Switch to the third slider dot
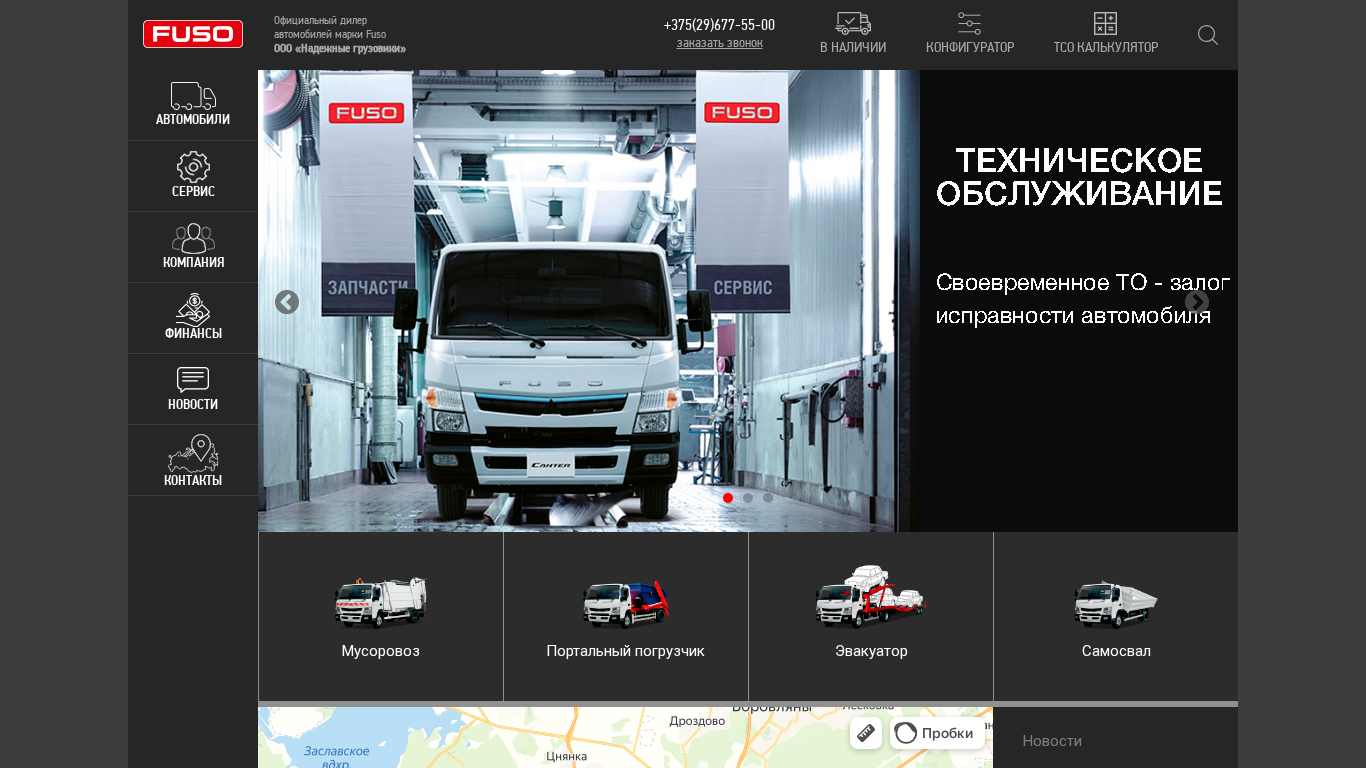Viewport: 1366px width, 768px height. pos(768,498)
